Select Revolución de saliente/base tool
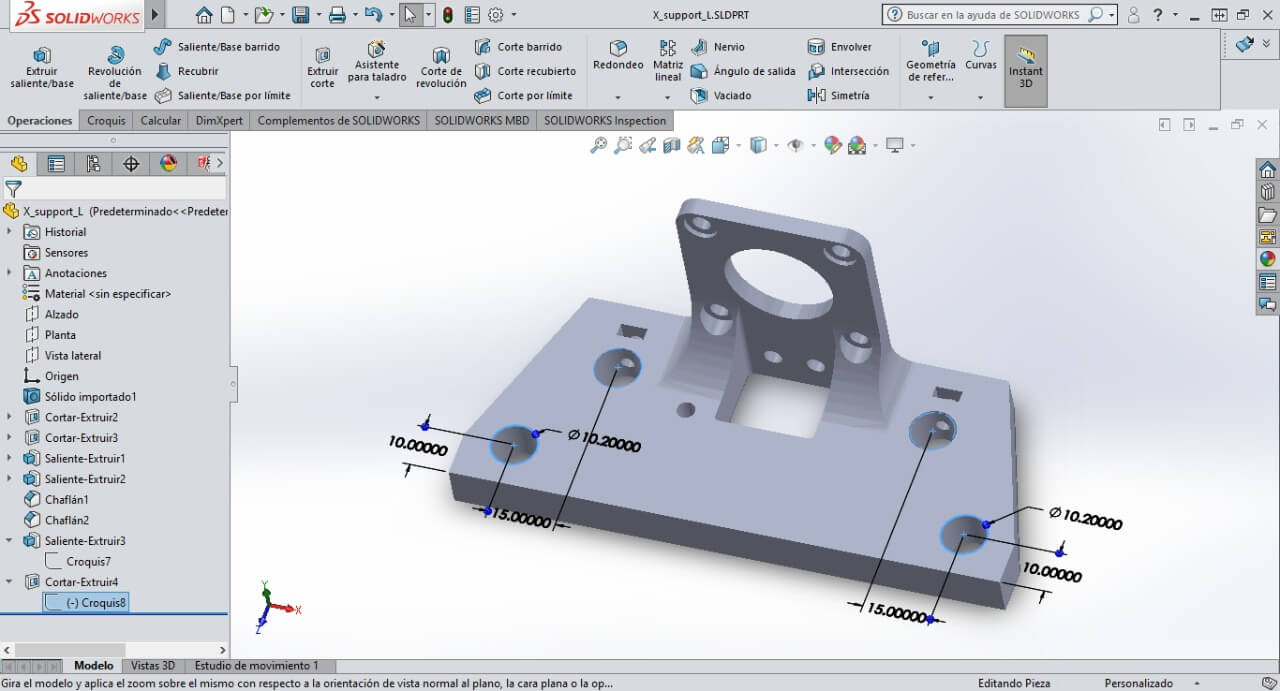This screenshot has height=691, width=1280. click(x=115, y=74)
